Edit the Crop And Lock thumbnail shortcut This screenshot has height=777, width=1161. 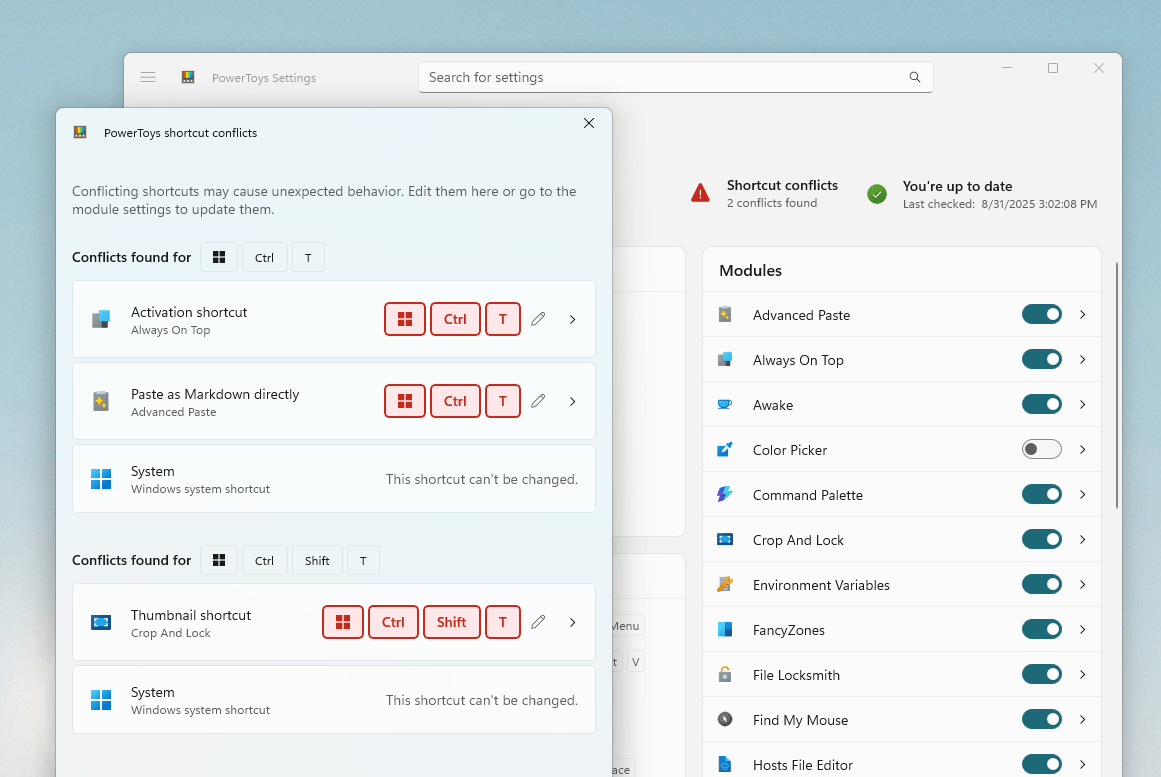click(x=538, y=622)
